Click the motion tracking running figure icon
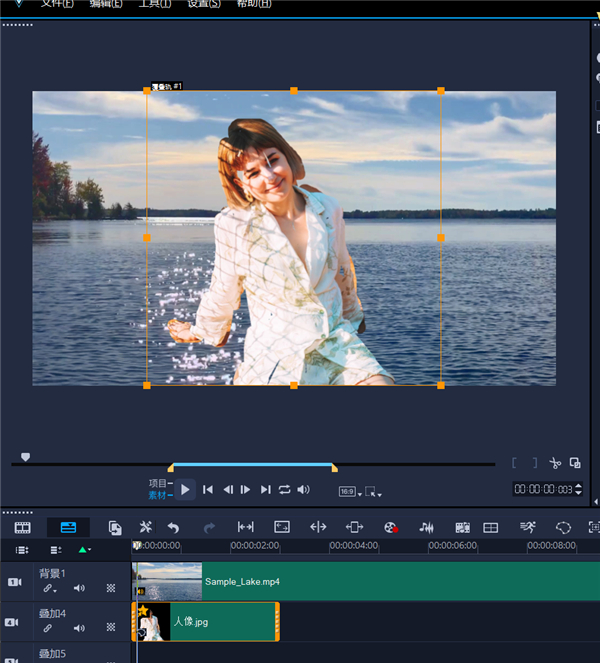The width and height of the screenshot is (600, 663). (x=527, y=527)
